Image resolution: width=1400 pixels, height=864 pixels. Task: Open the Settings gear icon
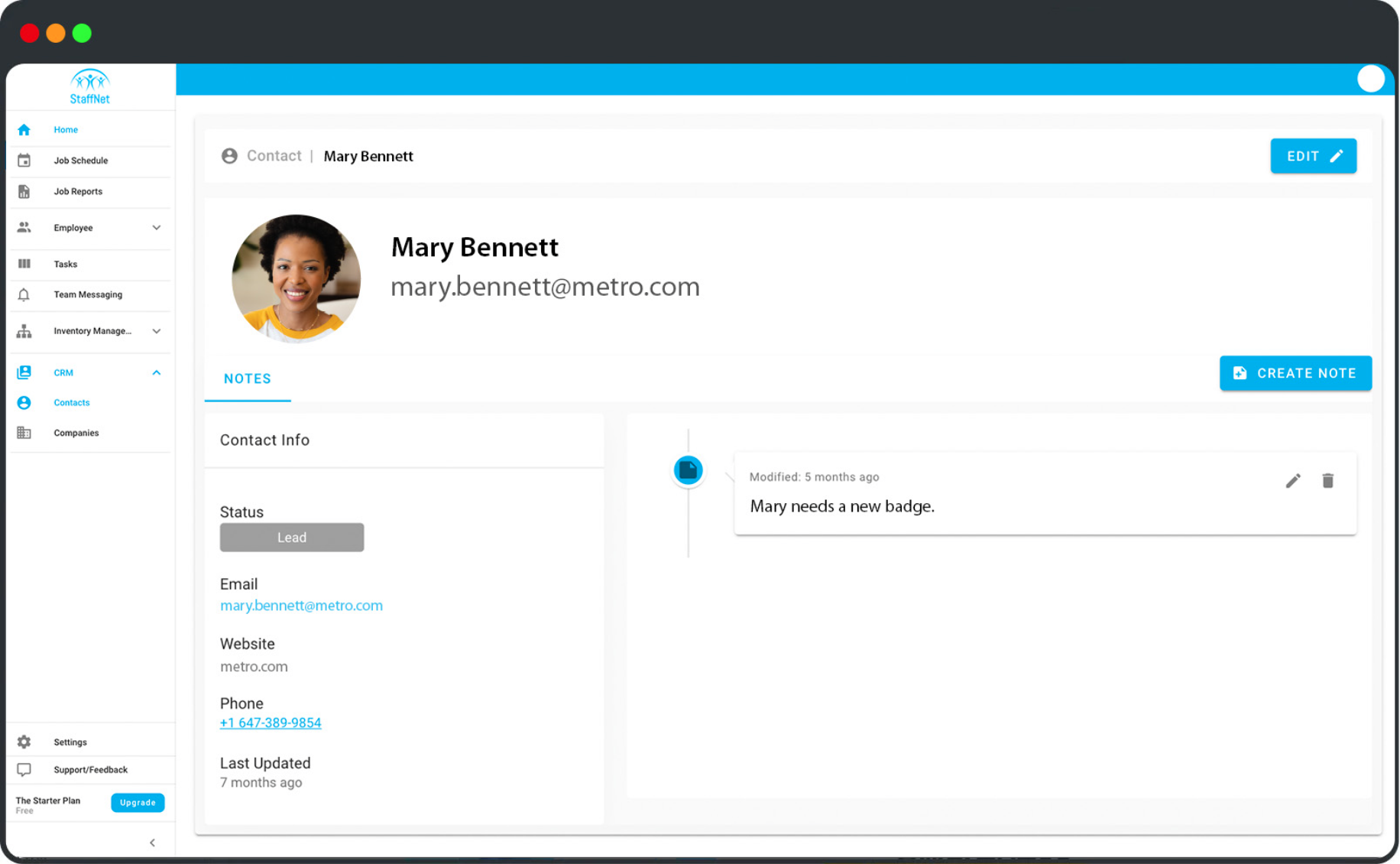[x=24, y=741]
